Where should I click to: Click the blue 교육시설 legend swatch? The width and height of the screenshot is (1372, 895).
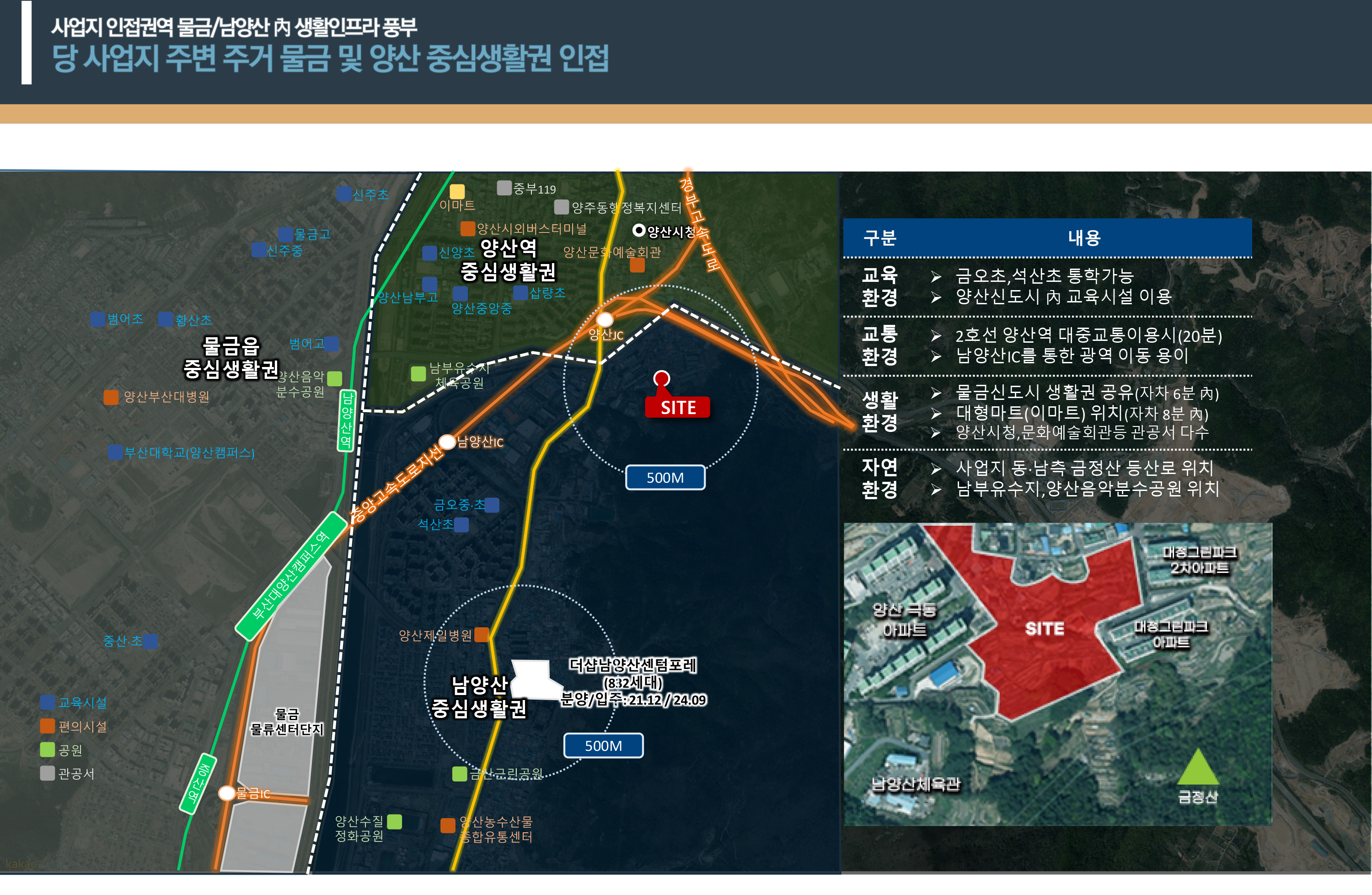(x=47, y=702)
